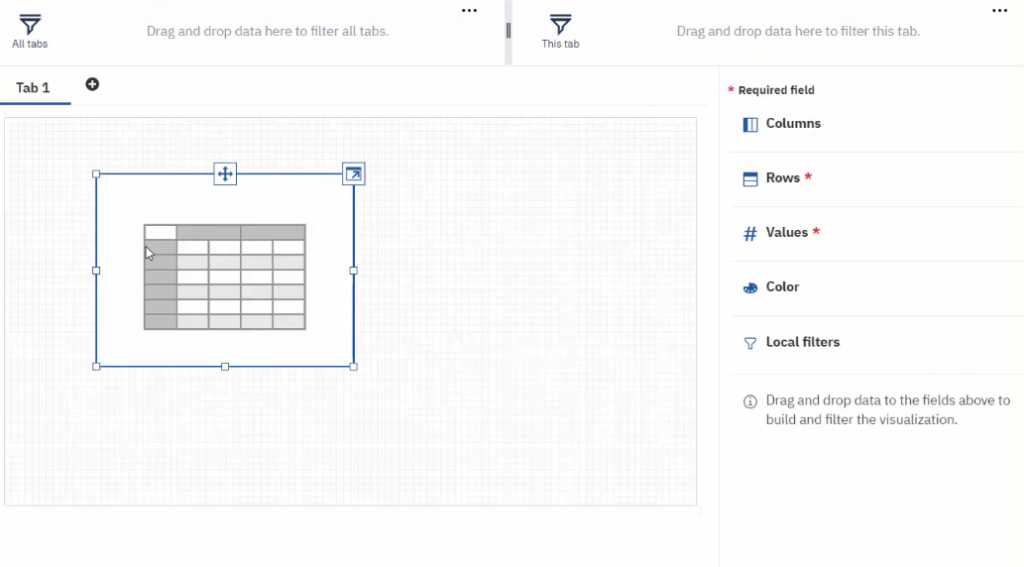The width and height of the screenshot is (1024, 567).
Task: Click the Local filters funnel icon
Action: [x=750, y=343]
